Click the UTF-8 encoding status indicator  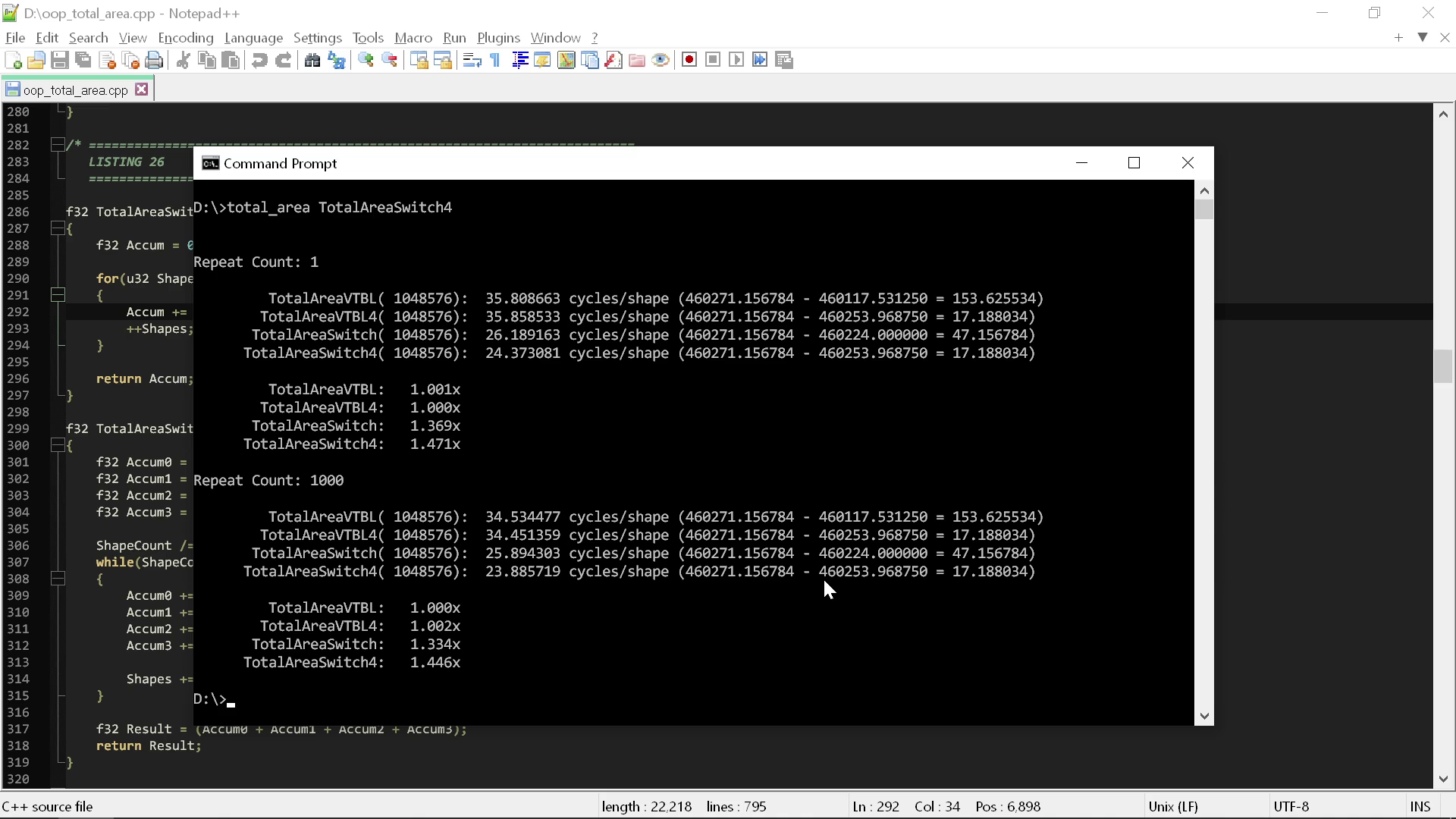click(1292, 806)
